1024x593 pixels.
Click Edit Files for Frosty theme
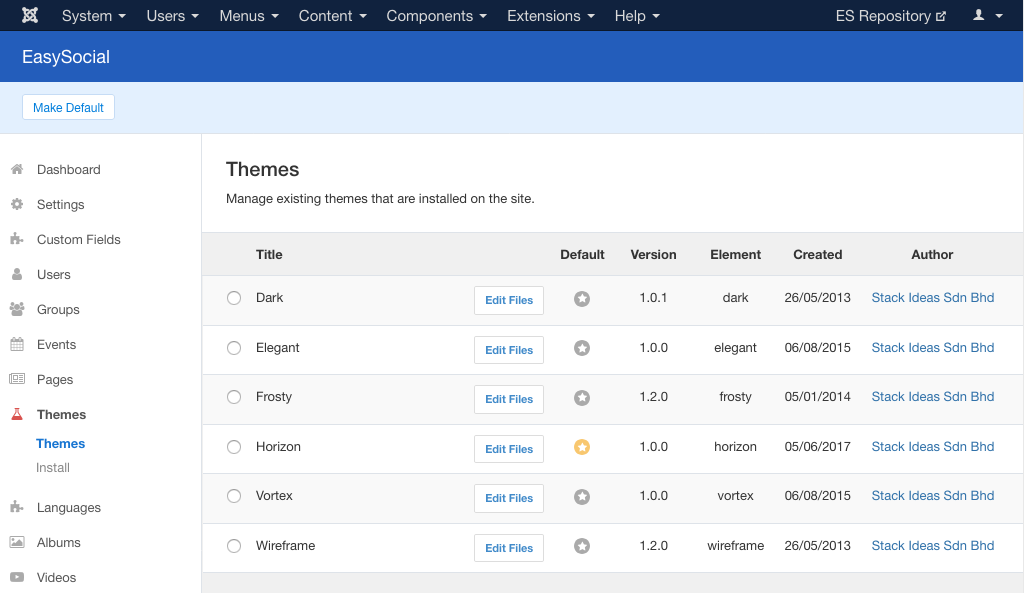pyautogui.click(x=509, y=399)
